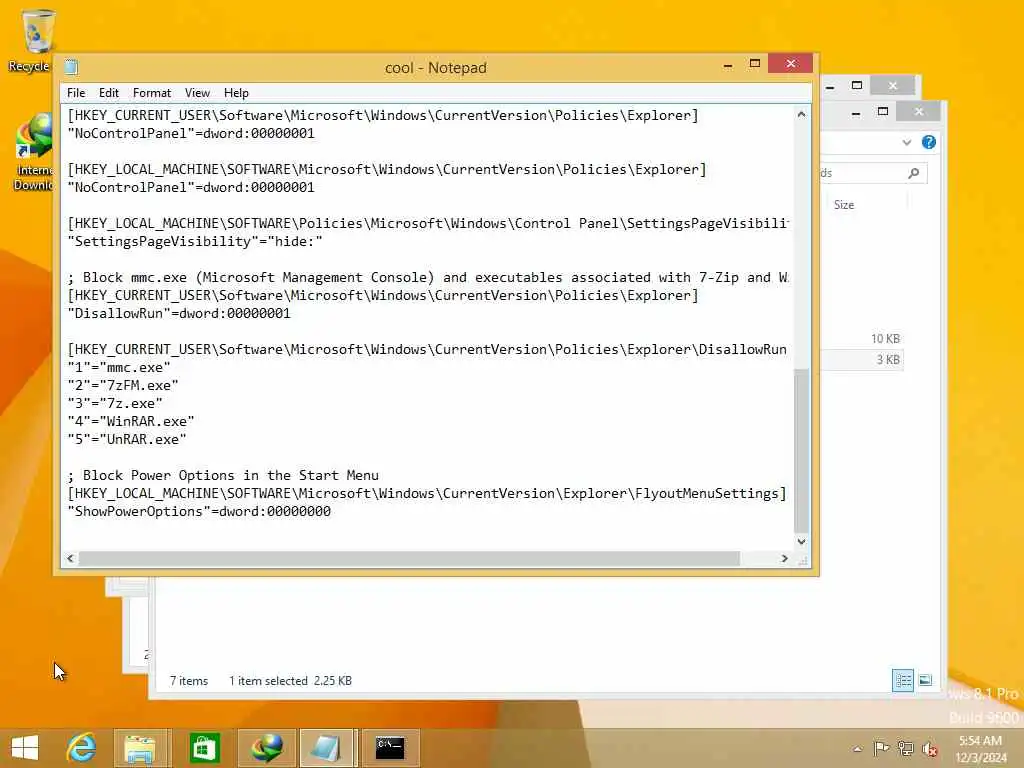The width and height of the screenshot is (1024, 768).
Task: Click the "5"="UnRAR.exe" line
Action: pyautogui.click(x=127, y=440)
